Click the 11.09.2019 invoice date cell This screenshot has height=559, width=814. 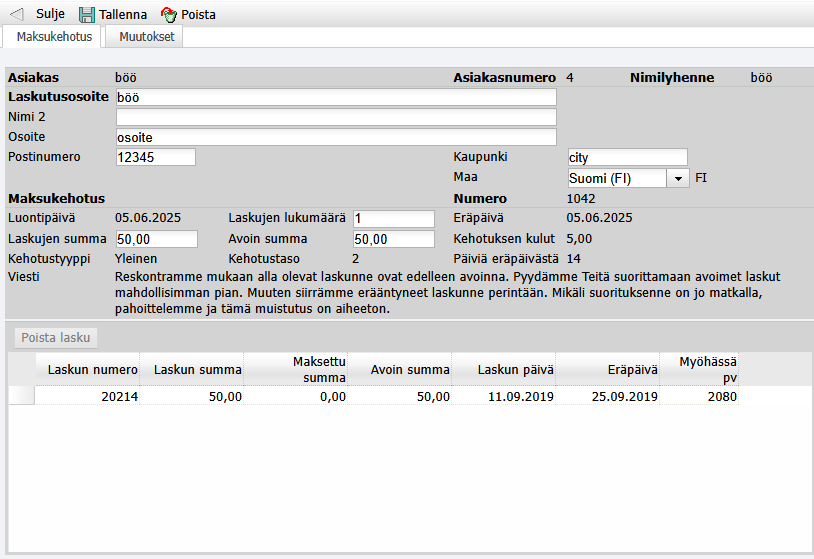point(504,397)
